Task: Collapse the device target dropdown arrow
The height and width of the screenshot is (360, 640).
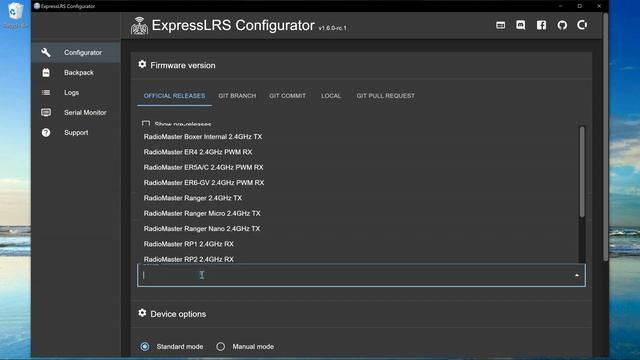Action: click(577, 276)
